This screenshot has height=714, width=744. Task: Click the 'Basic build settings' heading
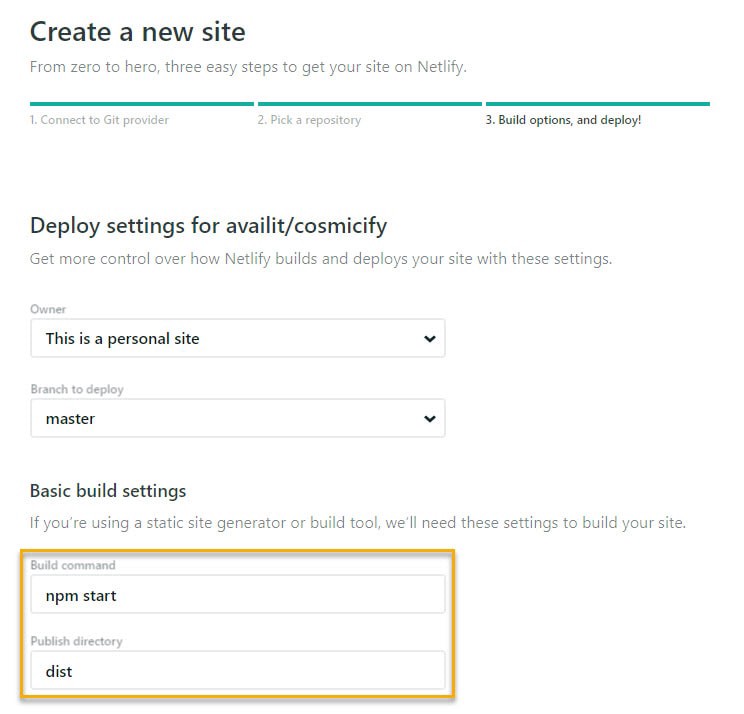click(x=108, y=491)
